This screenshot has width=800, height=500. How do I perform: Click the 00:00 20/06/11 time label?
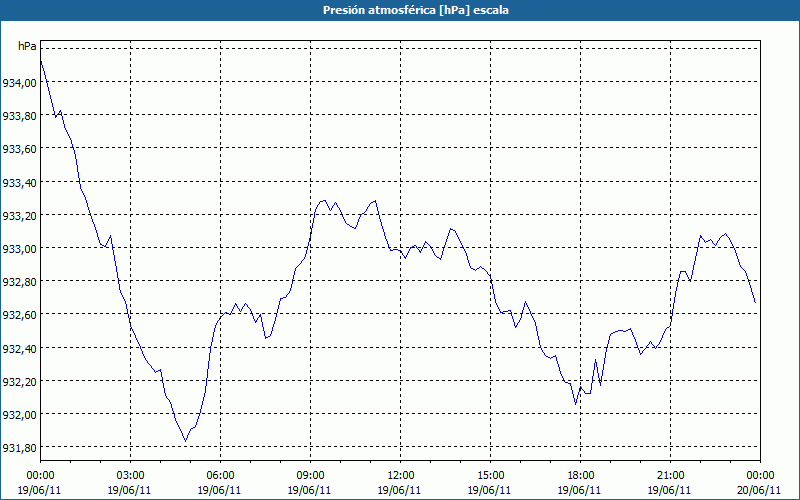[x=760, y=483]
